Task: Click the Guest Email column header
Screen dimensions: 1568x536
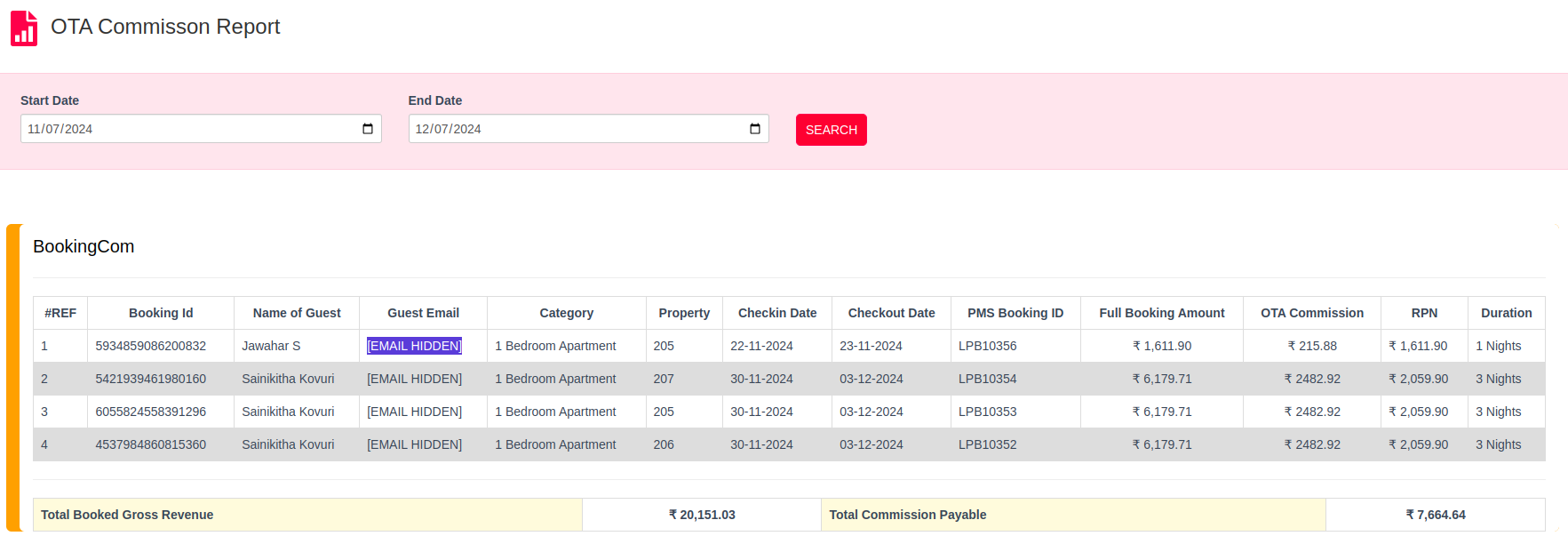Action: [423, 313]
